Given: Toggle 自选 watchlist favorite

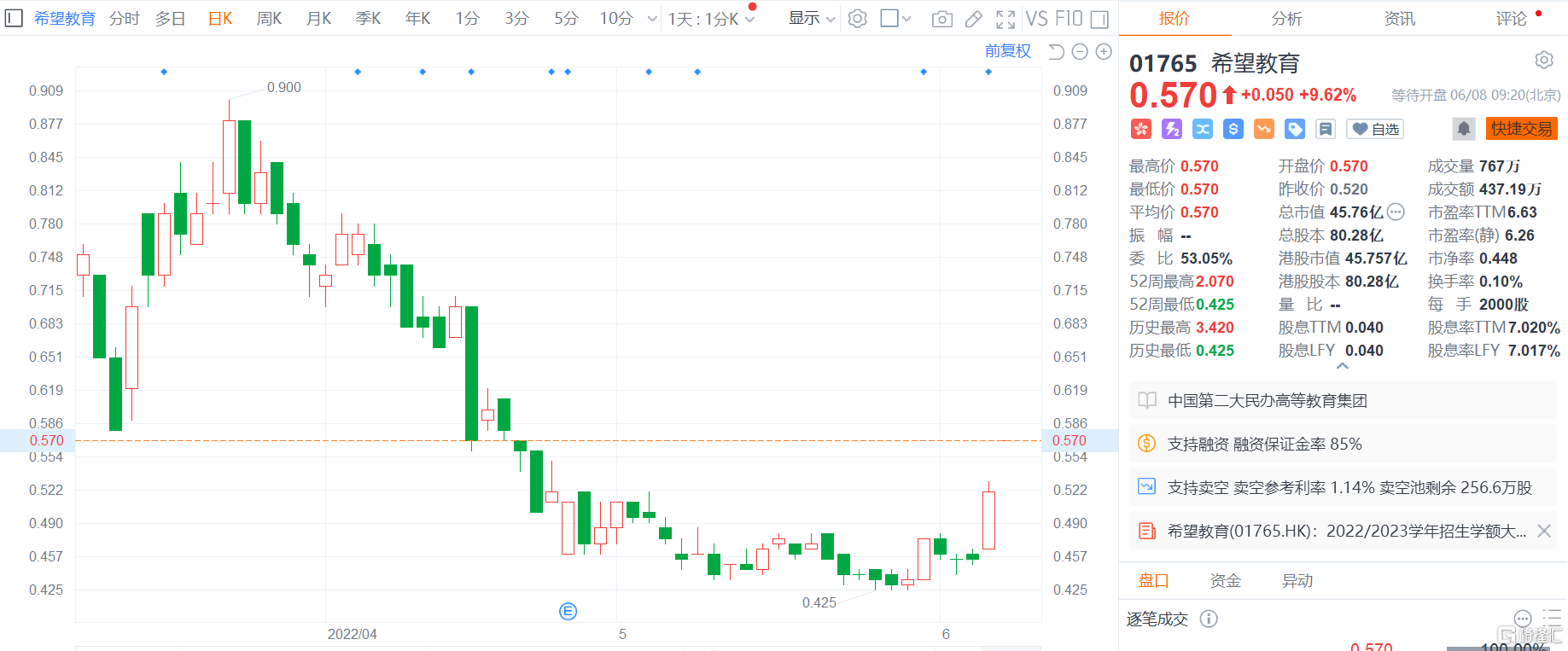Looking at the screenshot, I should (x=1375, y=129).
